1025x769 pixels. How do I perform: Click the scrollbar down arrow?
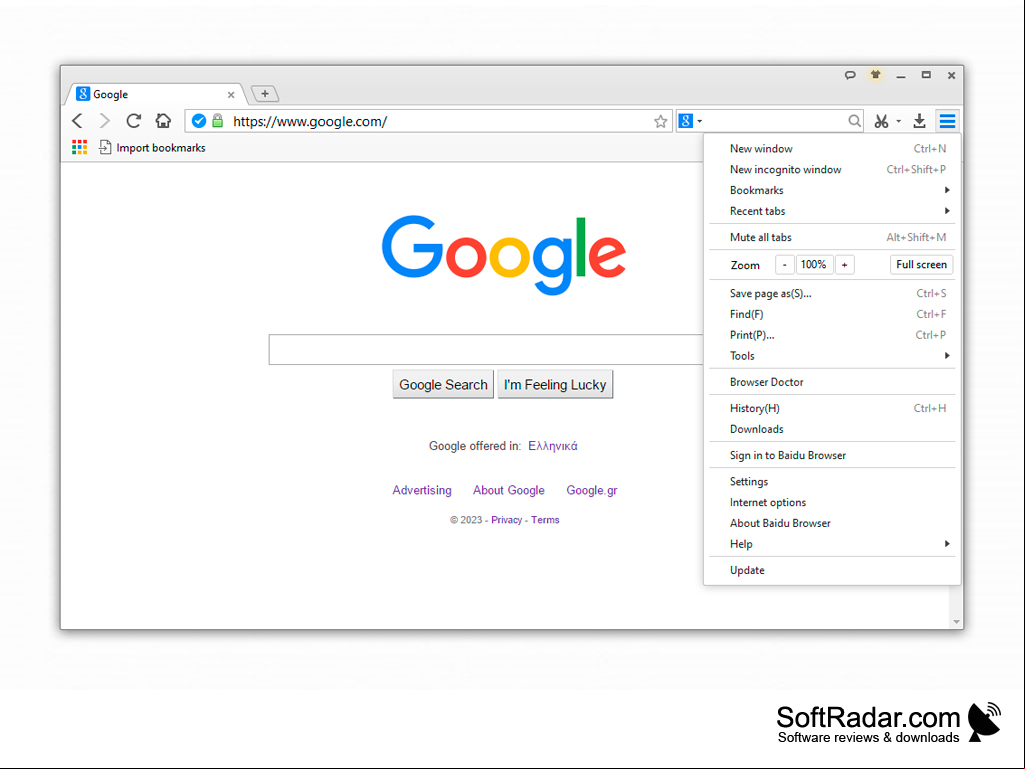(x=956, y=622)
